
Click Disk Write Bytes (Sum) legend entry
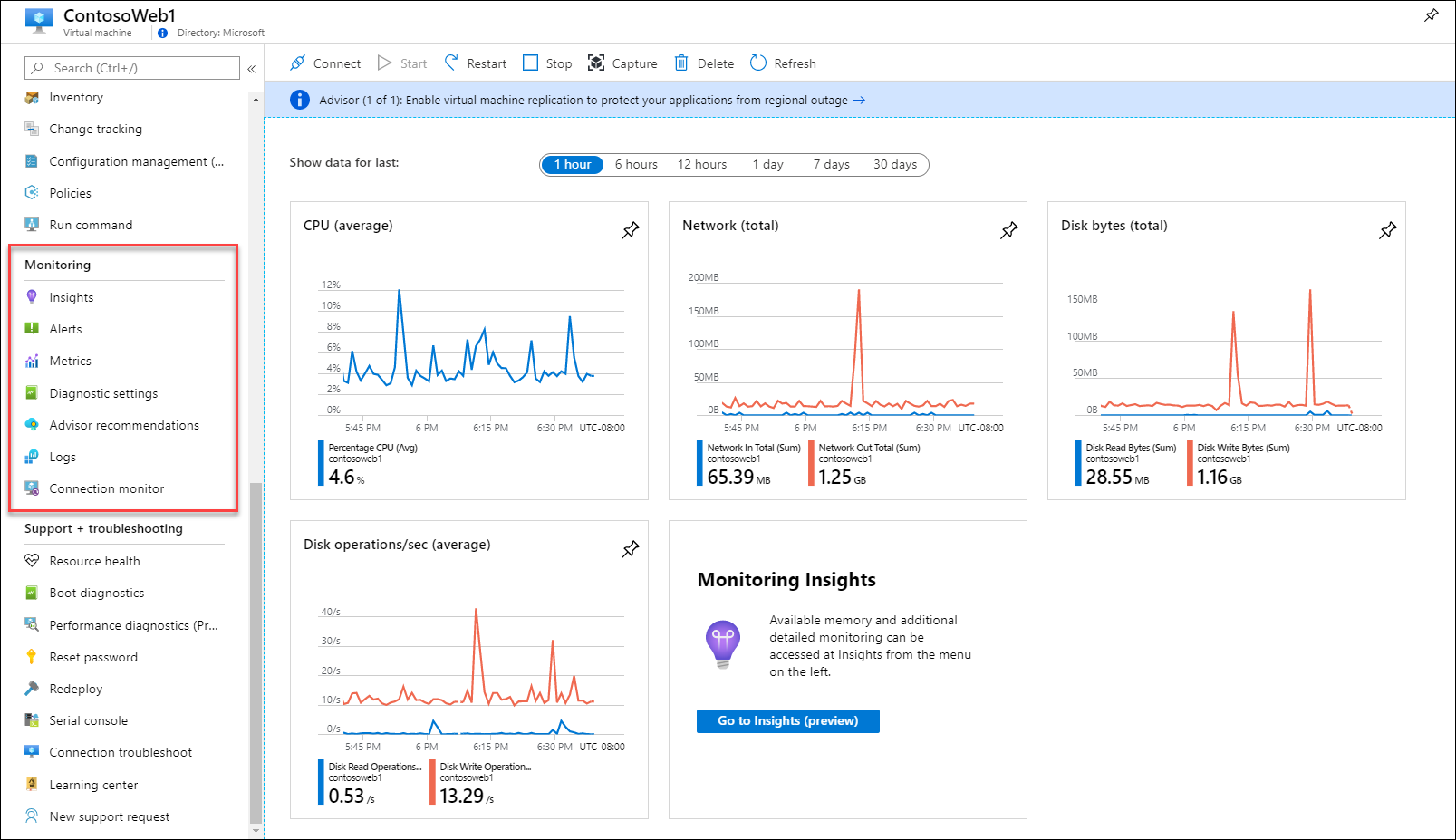pyautogui.click(x=1239, y=463)
